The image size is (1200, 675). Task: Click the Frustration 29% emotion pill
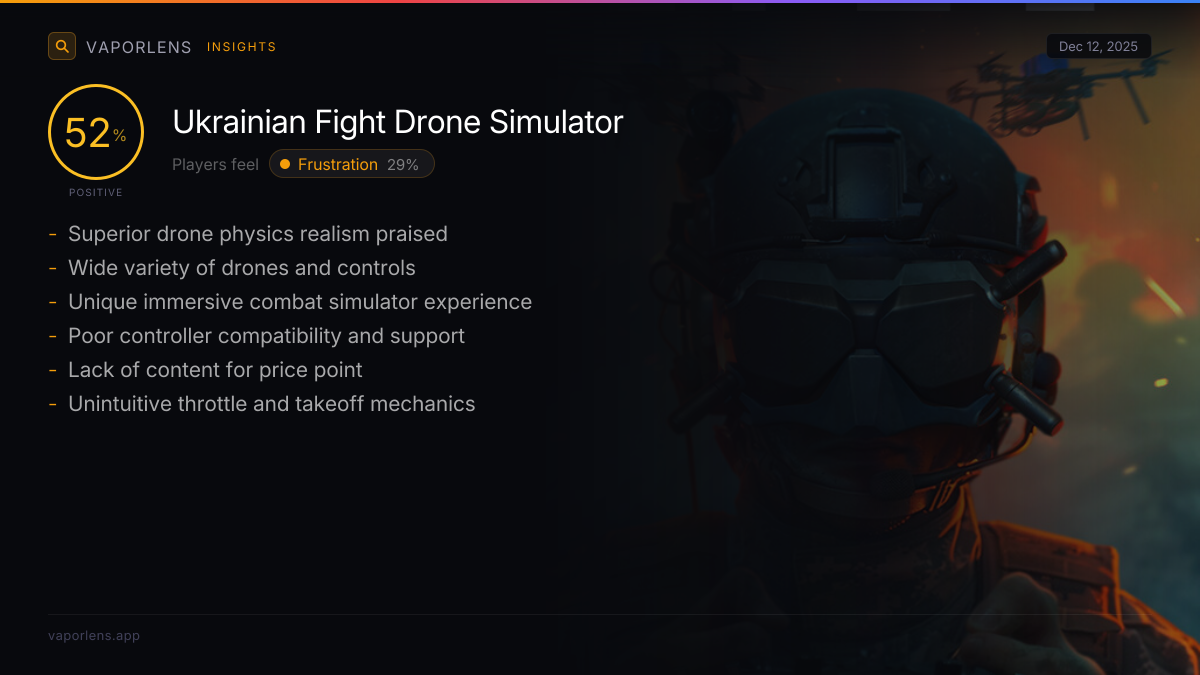click(x=352, y=164)
